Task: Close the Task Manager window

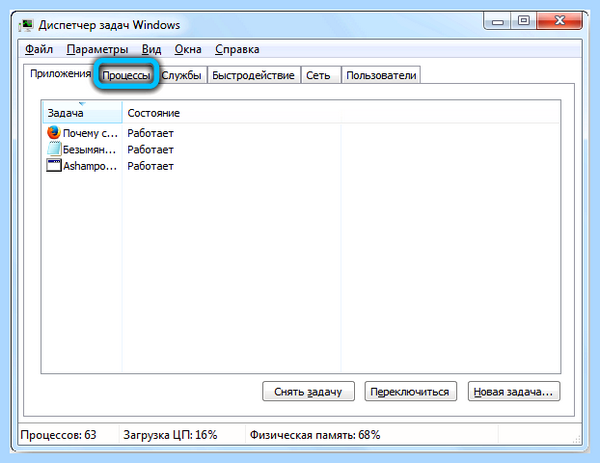Action: pos(559,20)
